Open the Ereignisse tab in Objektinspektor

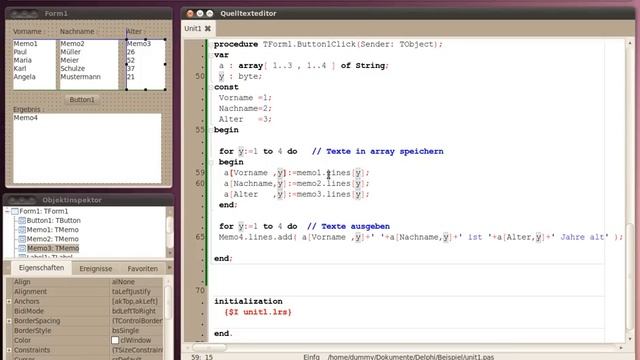pyautogui.click(x=96, y=269)
